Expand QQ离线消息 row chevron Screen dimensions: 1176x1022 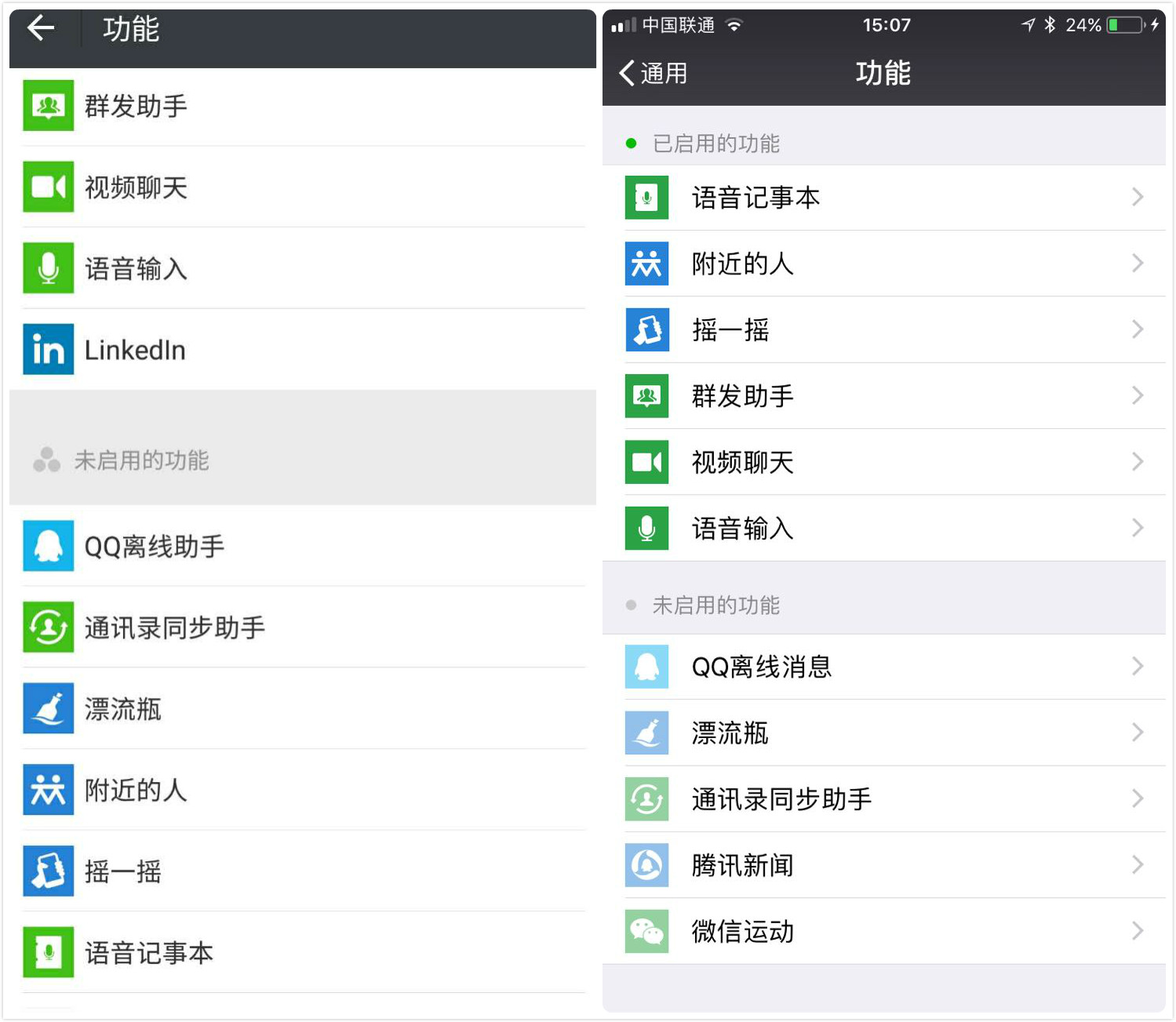[x=1138, y=666]
